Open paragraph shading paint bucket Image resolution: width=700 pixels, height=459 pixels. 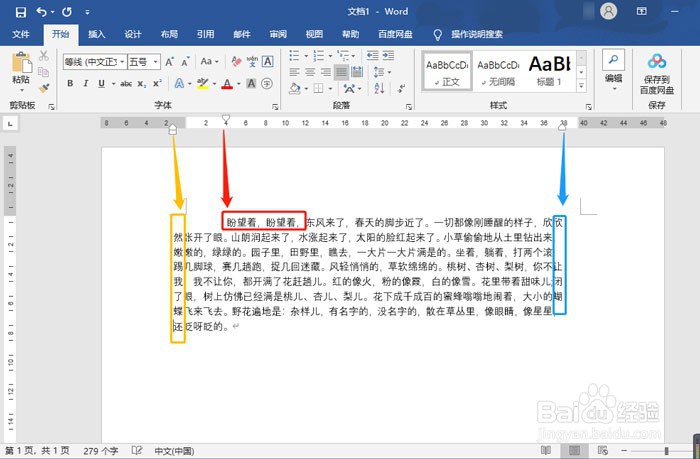pyautogui.click(x=295, y=88)
